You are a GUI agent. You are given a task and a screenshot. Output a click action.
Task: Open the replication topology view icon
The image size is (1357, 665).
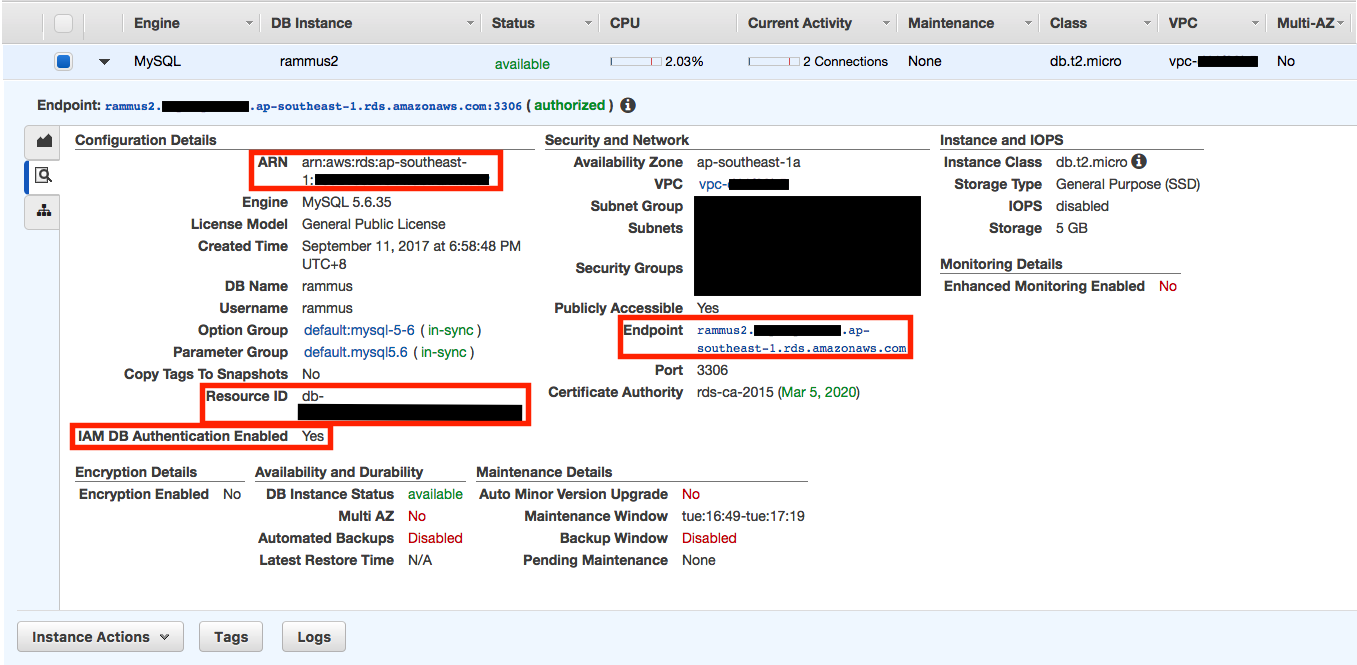coord(44,211)
